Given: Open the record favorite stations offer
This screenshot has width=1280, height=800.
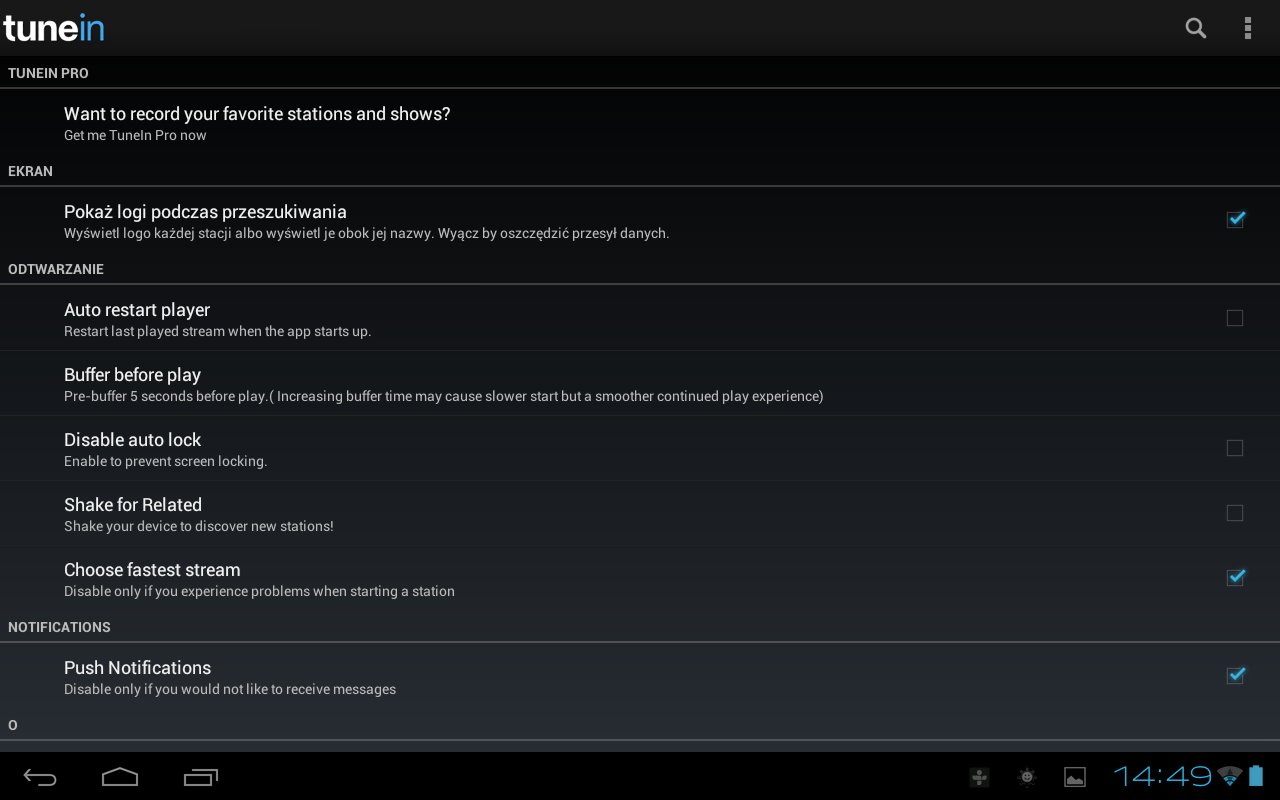Looking at the screenshot, I should coord(257,114).
